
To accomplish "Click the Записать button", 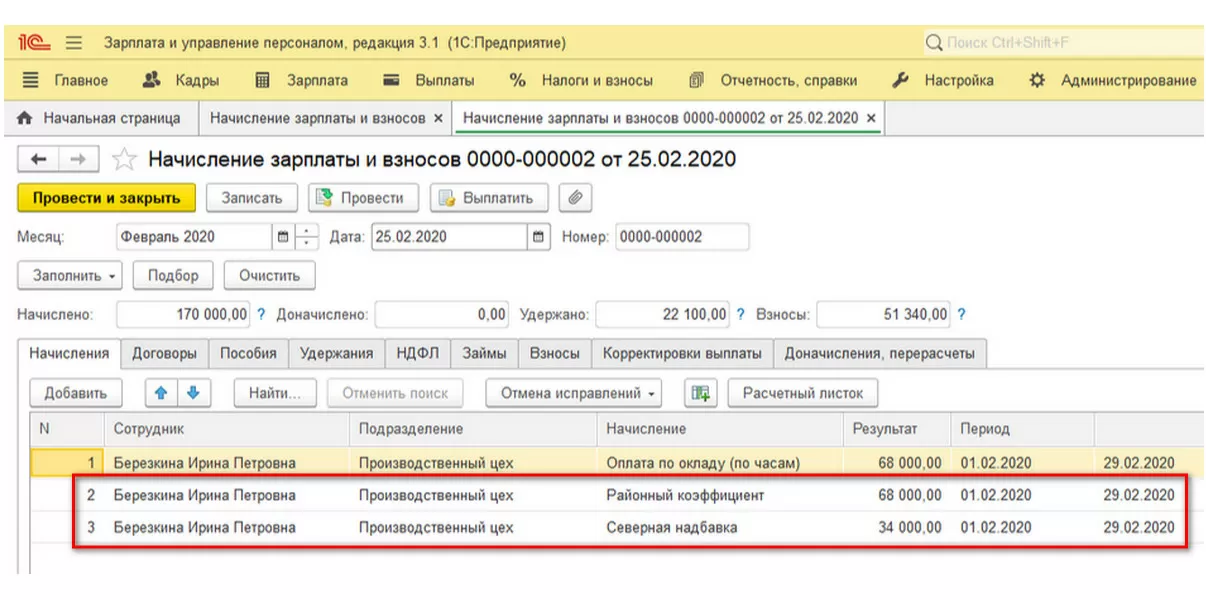I will coord(252,197).
